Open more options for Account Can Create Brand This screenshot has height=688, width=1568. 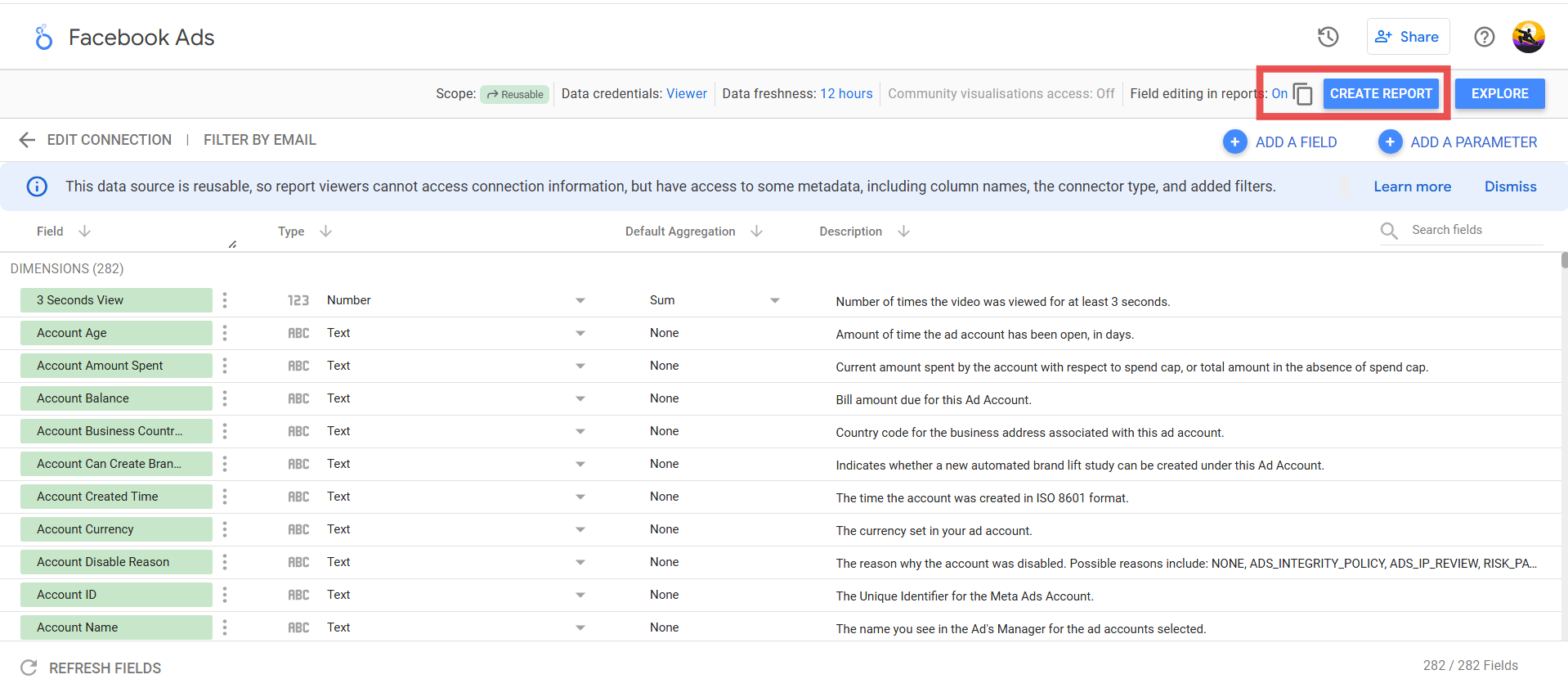(225, 464)
